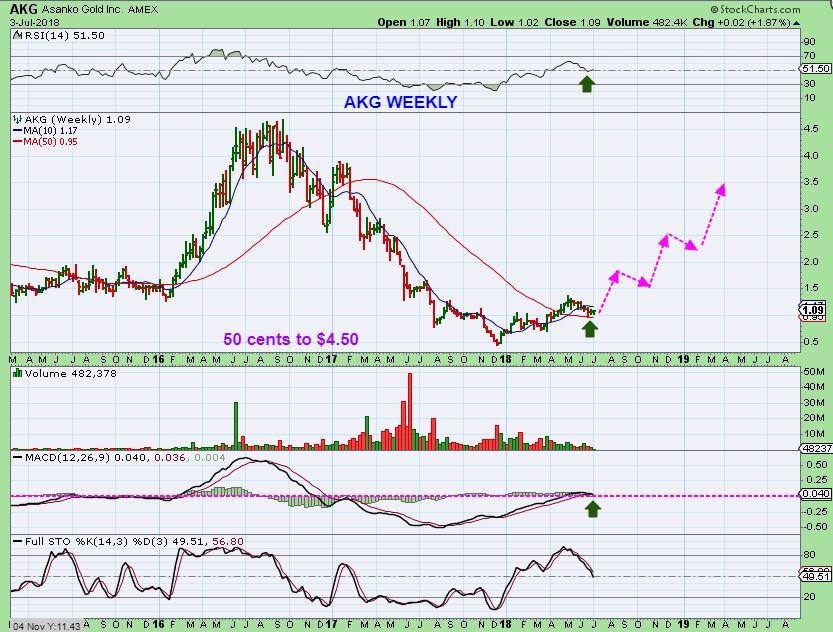Image resolution: width=833 pixels, height=632 pixels.
Task: Click the black line marker beside MACD(12,26,9)
Action: pos(18,457)
